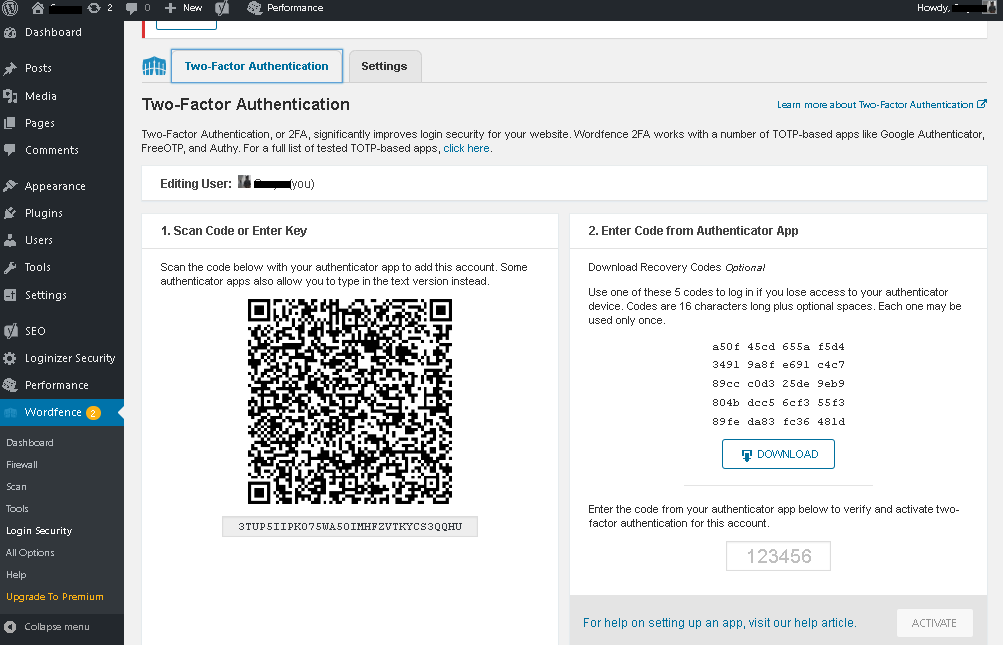Viewport: 1003px width, 645px height.
Task: Click the SEO Yoast icon in sidebar
Action: [x=10, y=331]
